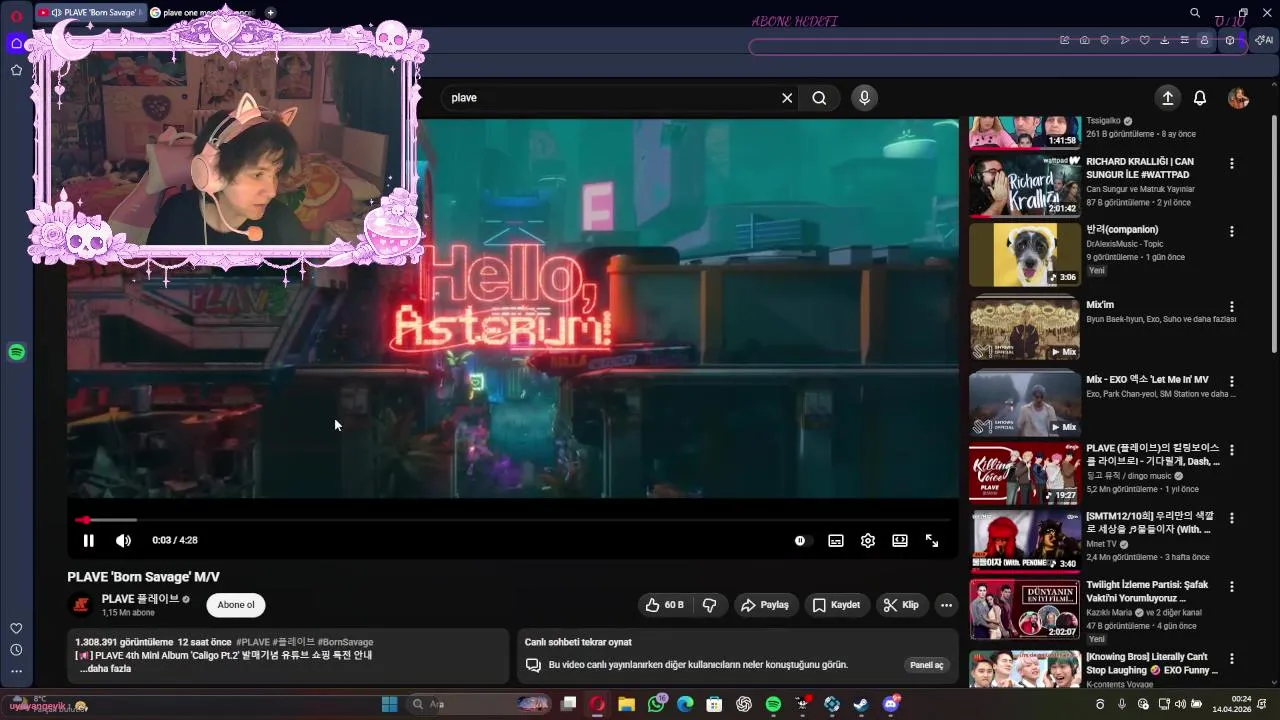Viewport: 1280px width, 720px height.
Task: Open 'Twilight İzleme Partisi' video title
Action: click(1147, 591)
